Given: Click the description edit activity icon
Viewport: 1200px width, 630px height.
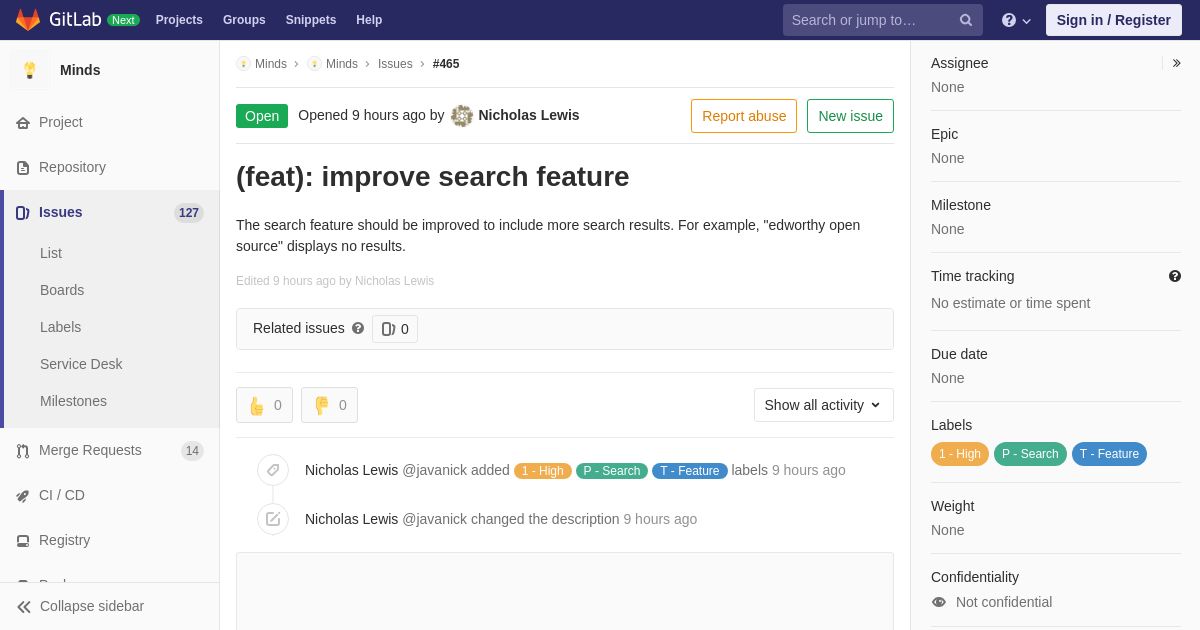Looking at the screenshot, I should [273, 519].
